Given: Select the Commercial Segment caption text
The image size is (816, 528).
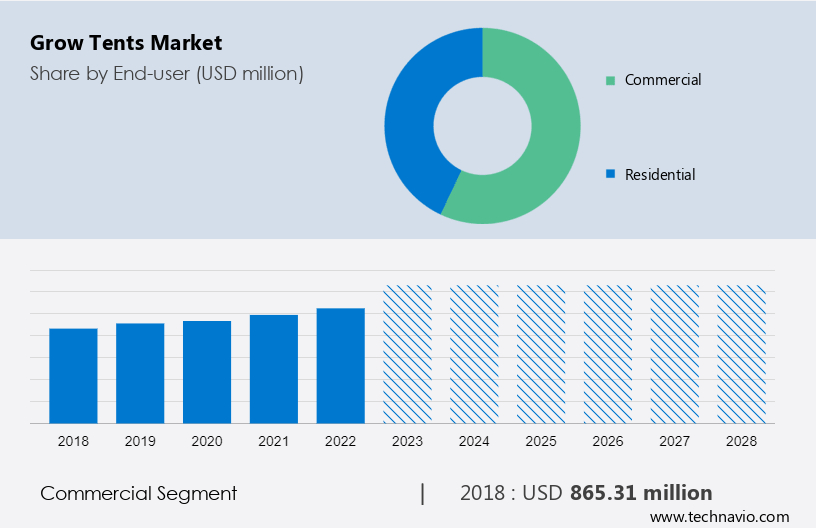Looking at the screenshot, I should [139, 493].
